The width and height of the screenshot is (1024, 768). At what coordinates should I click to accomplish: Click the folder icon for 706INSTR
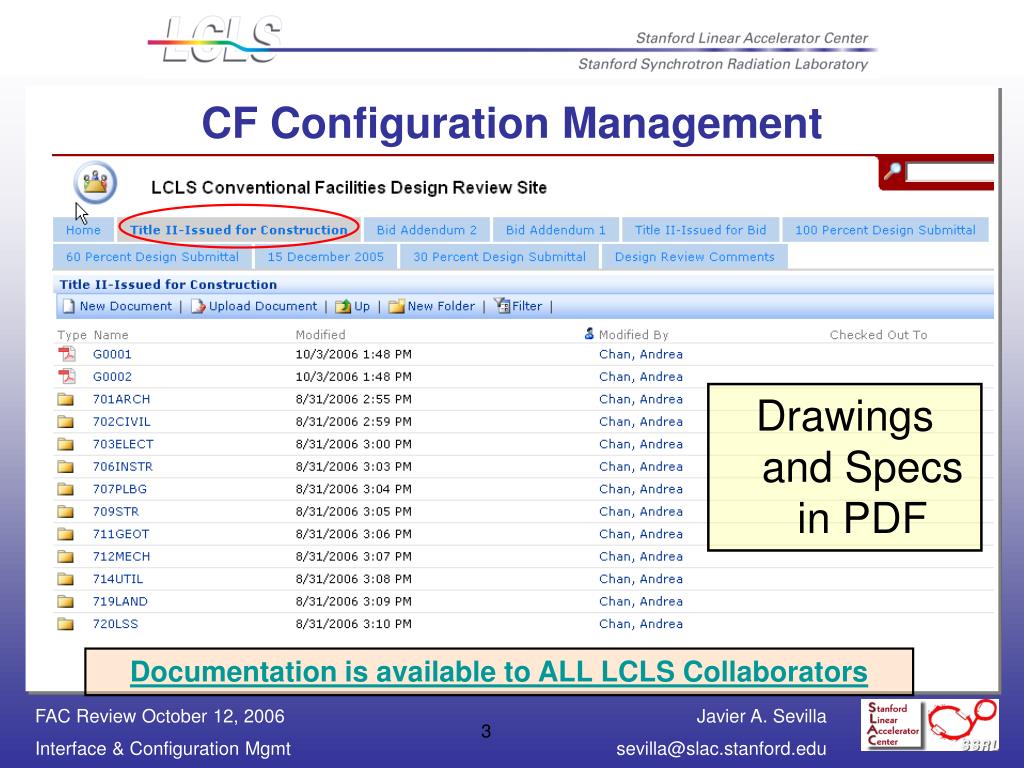(x=65, y=466)
